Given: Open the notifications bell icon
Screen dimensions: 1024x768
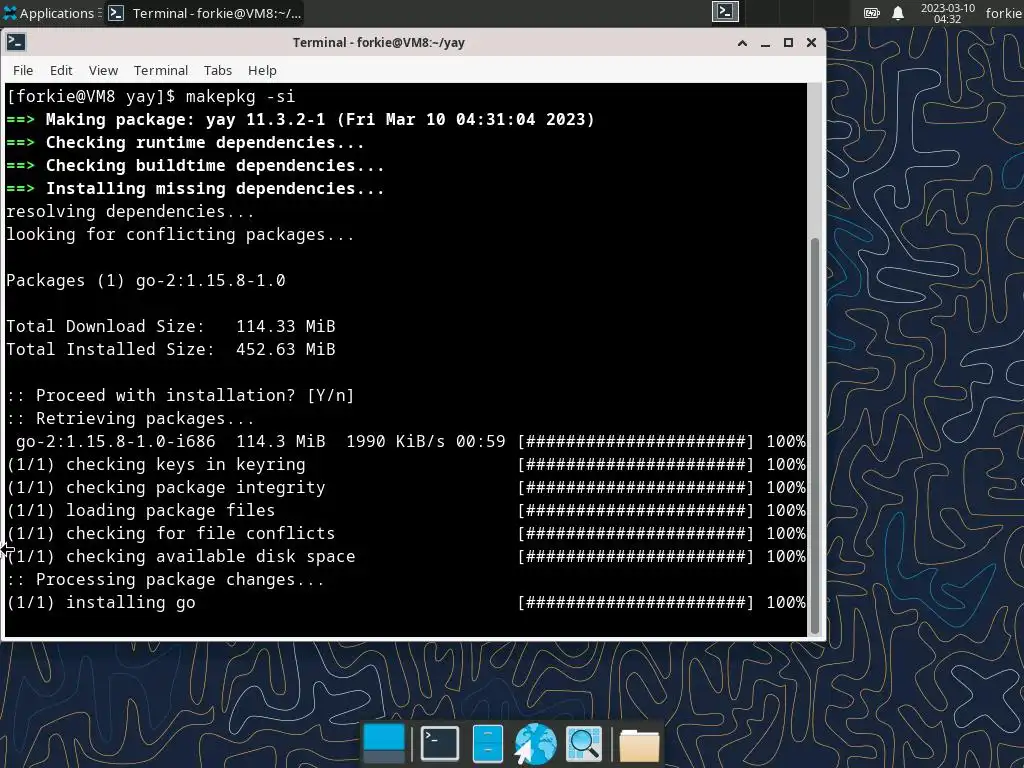Looking at the screenshot, I should point(898,13).
